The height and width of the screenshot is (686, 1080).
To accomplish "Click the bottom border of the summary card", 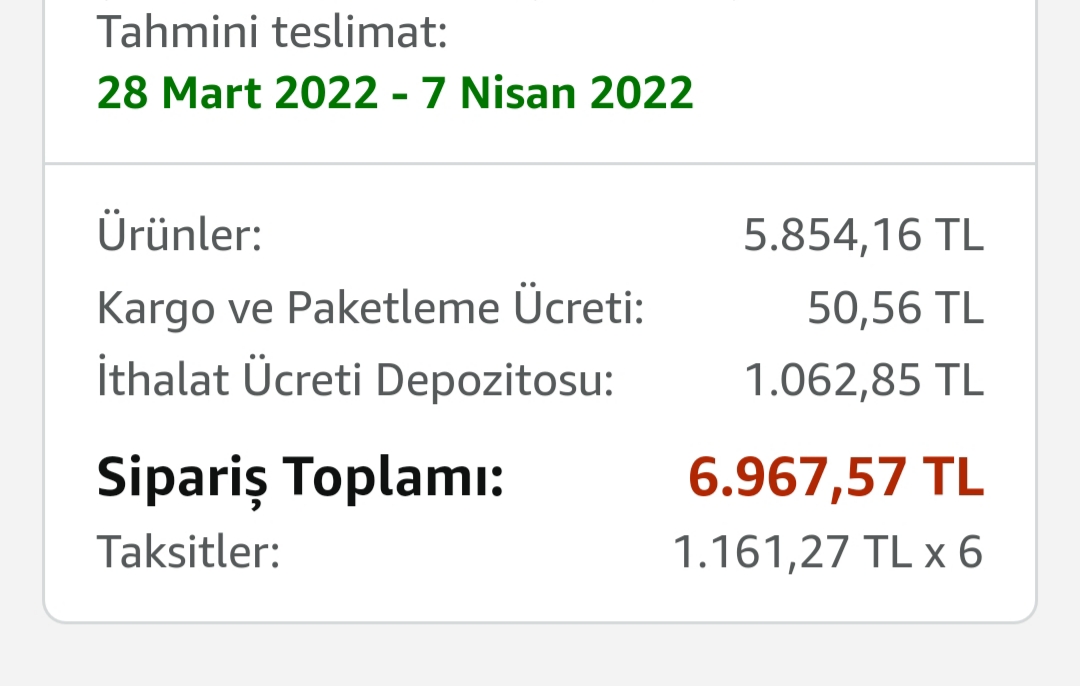I will (x=540, y=622).
